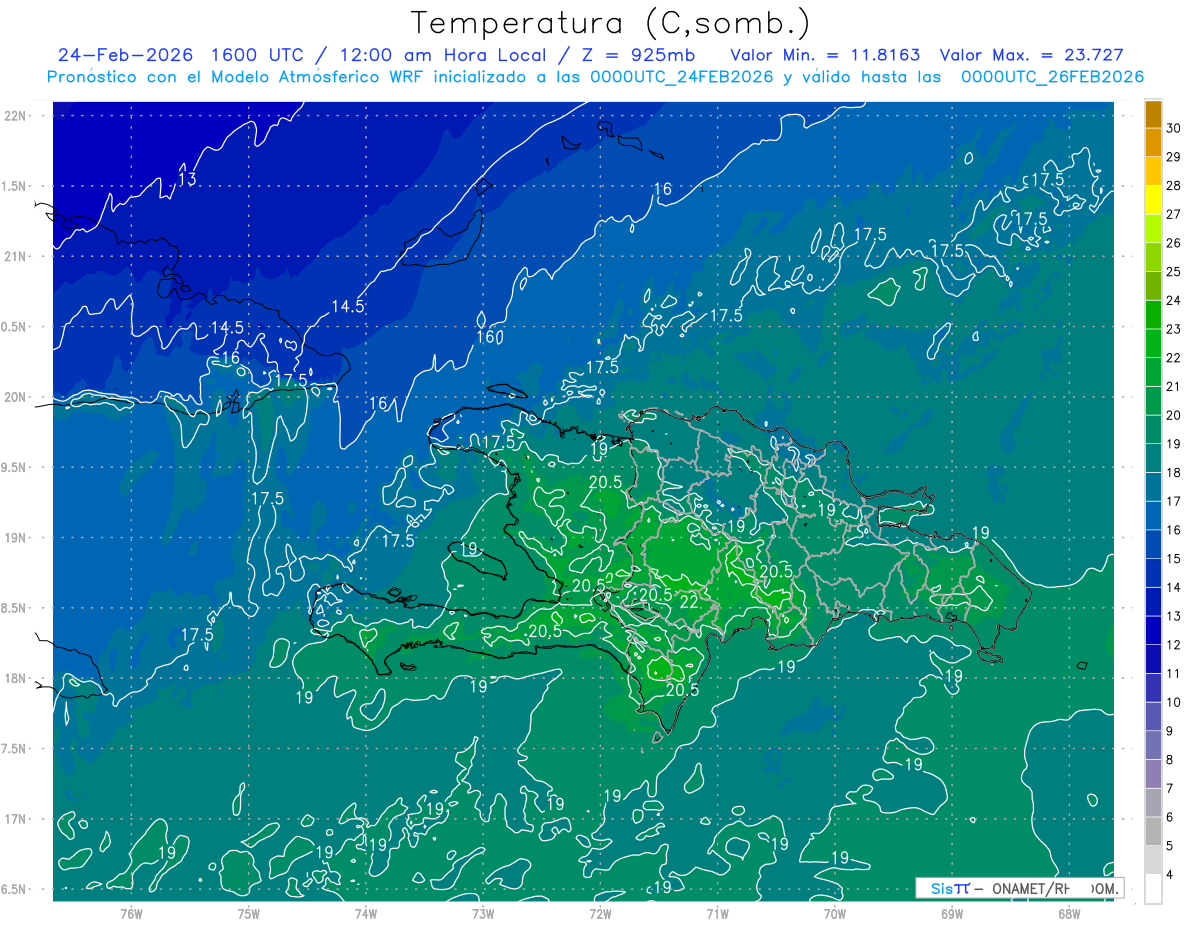This screenshot has height=927, width=1200.
Task: Click the legend scale label "10"
Action: pos(1174,703)
